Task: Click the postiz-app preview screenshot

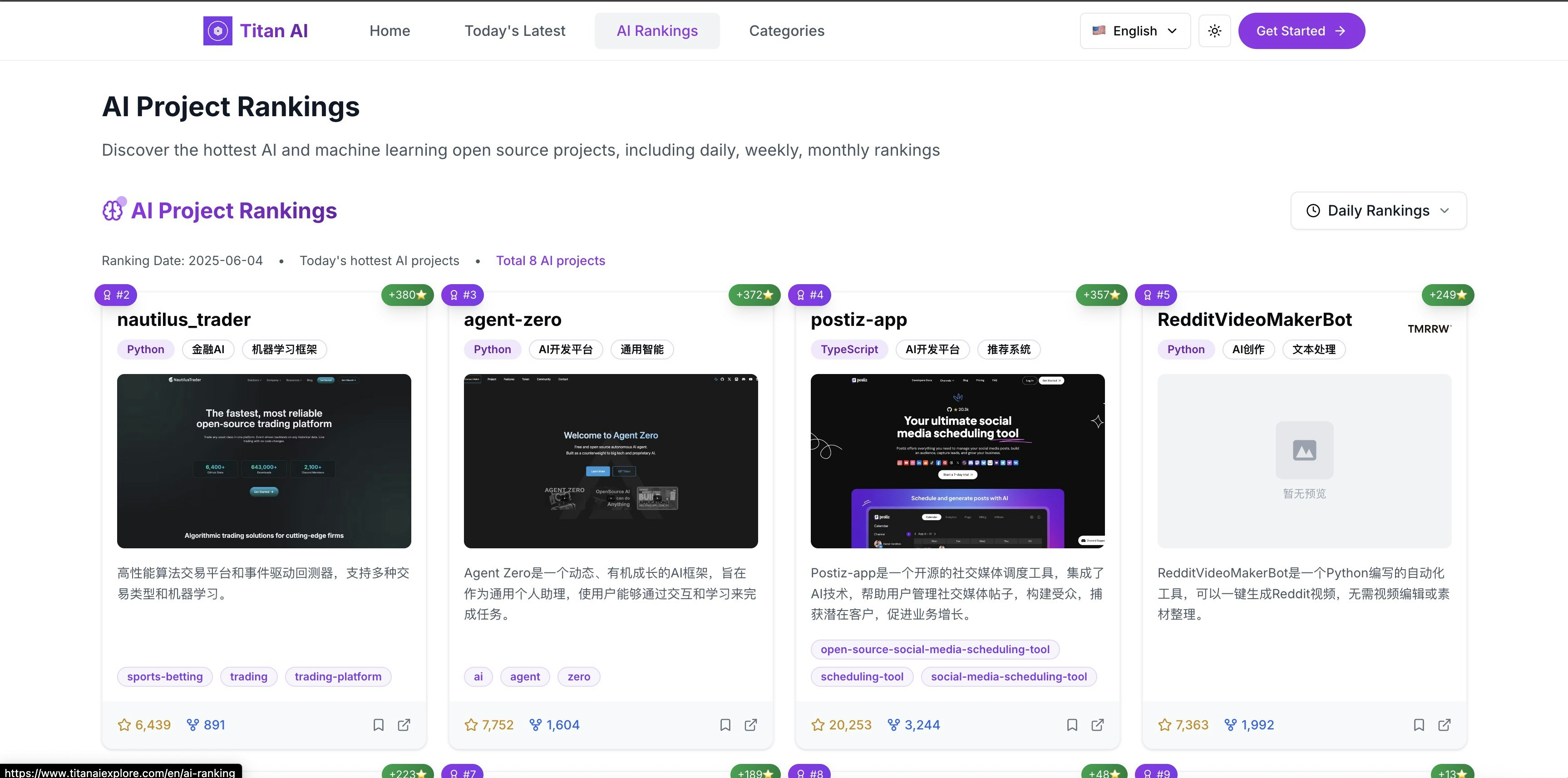Action: point(957,461)
